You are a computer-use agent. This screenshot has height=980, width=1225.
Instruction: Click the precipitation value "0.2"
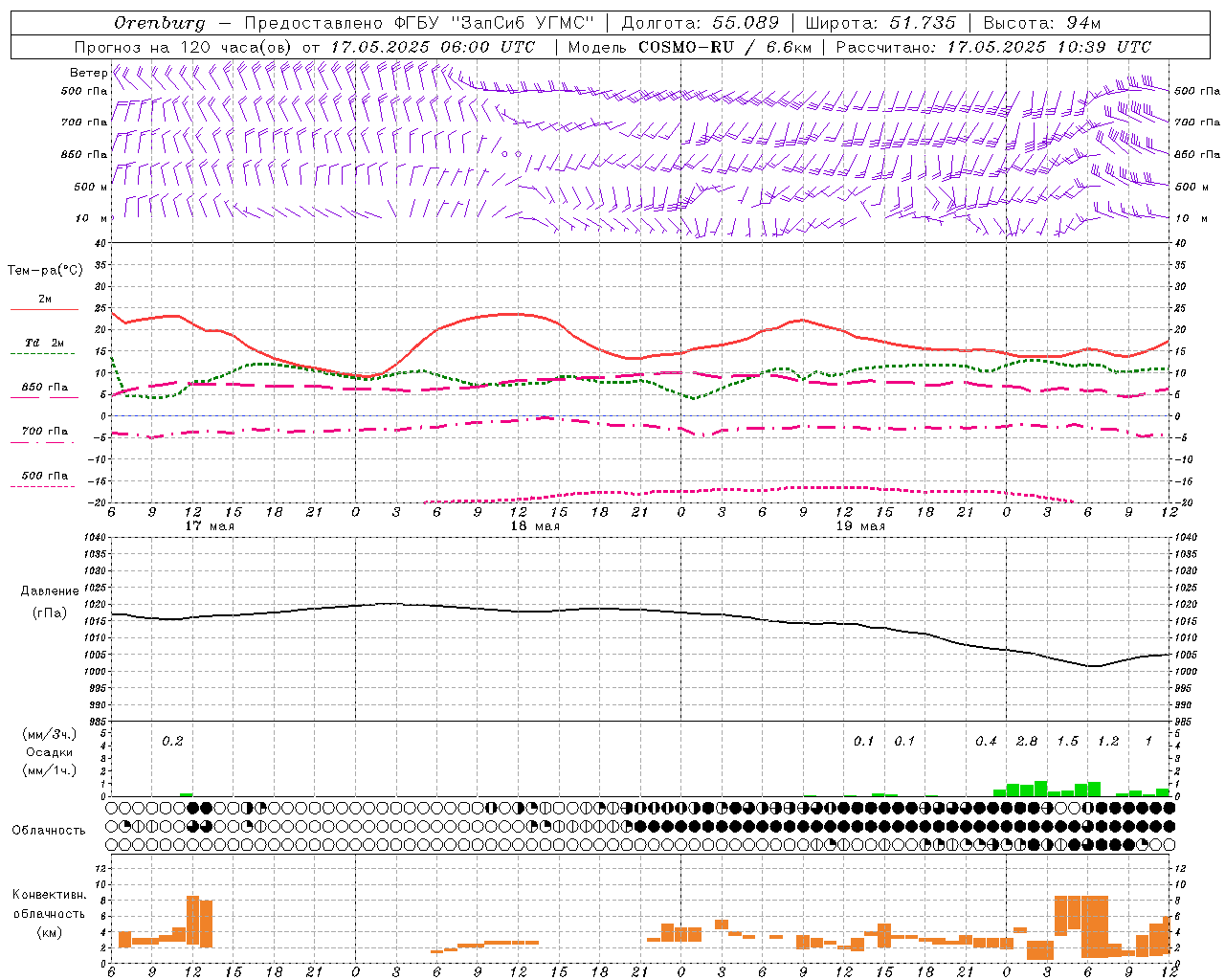pyautogui.click(x=172, y=742)
